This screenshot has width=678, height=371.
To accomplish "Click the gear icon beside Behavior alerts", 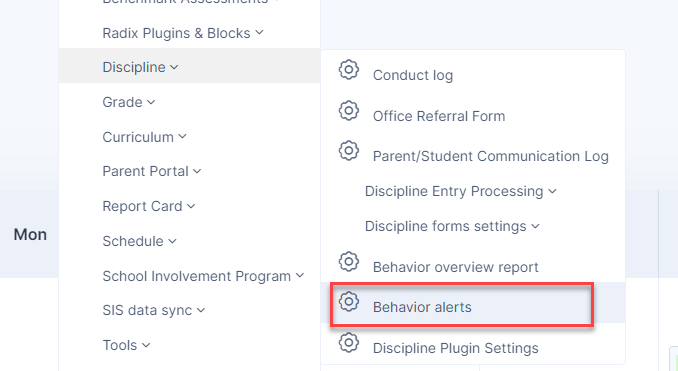I will tap(349, 301).
